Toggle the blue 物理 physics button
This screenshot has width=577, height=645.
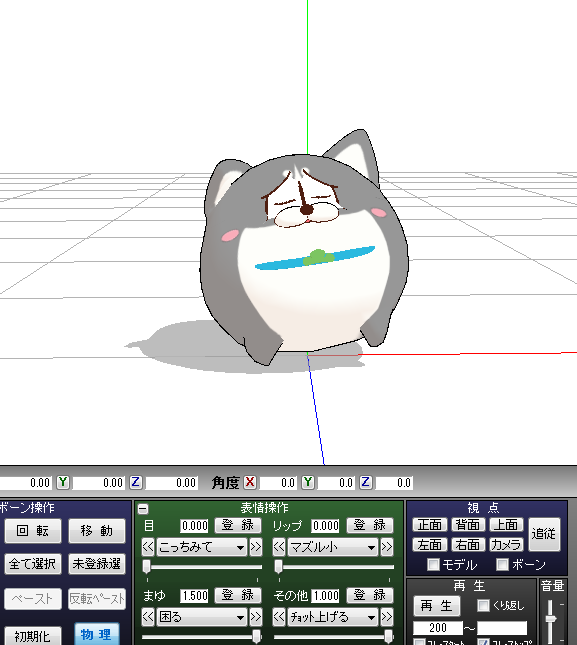tap(97, 634)
